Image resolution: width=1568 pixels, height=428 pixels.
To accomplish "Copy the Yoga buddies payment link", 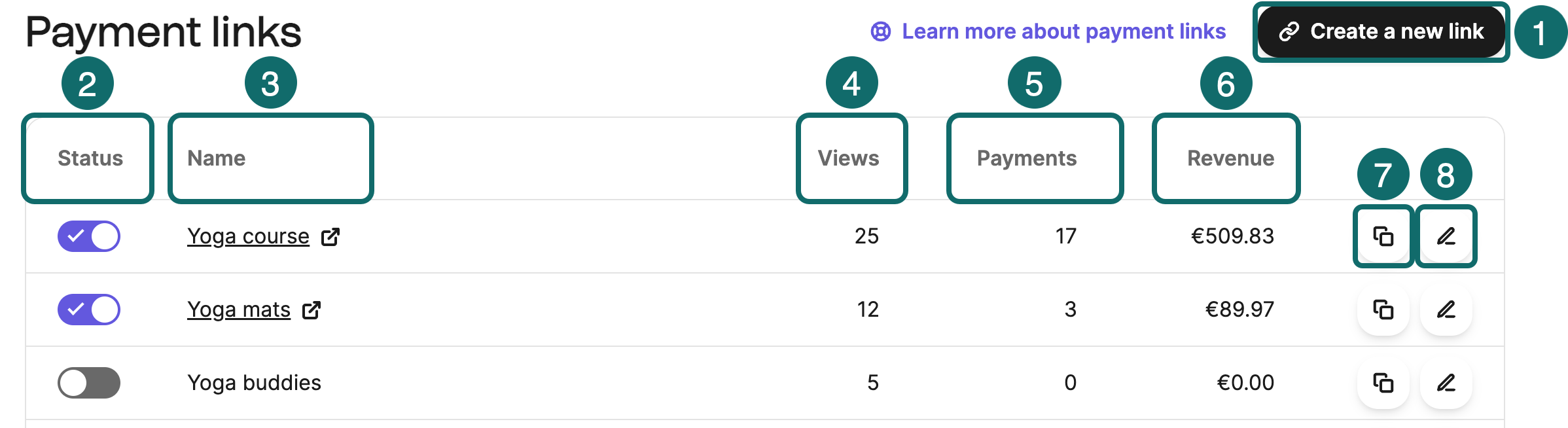I will pyautogui.click(x=1383, y=383).
